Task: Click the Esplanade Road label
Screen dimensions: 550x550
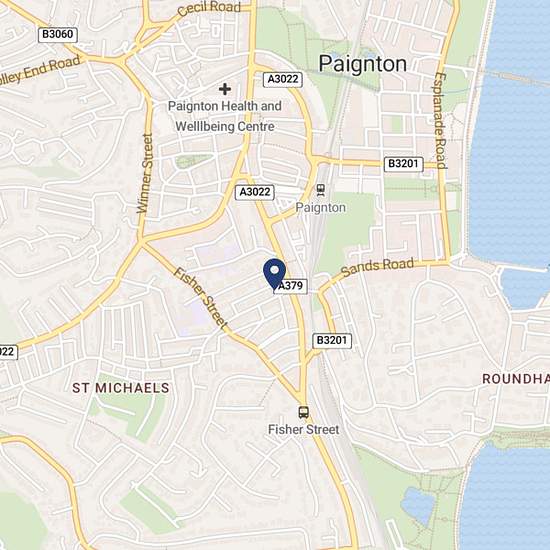Action: click(x=441, y=121)
